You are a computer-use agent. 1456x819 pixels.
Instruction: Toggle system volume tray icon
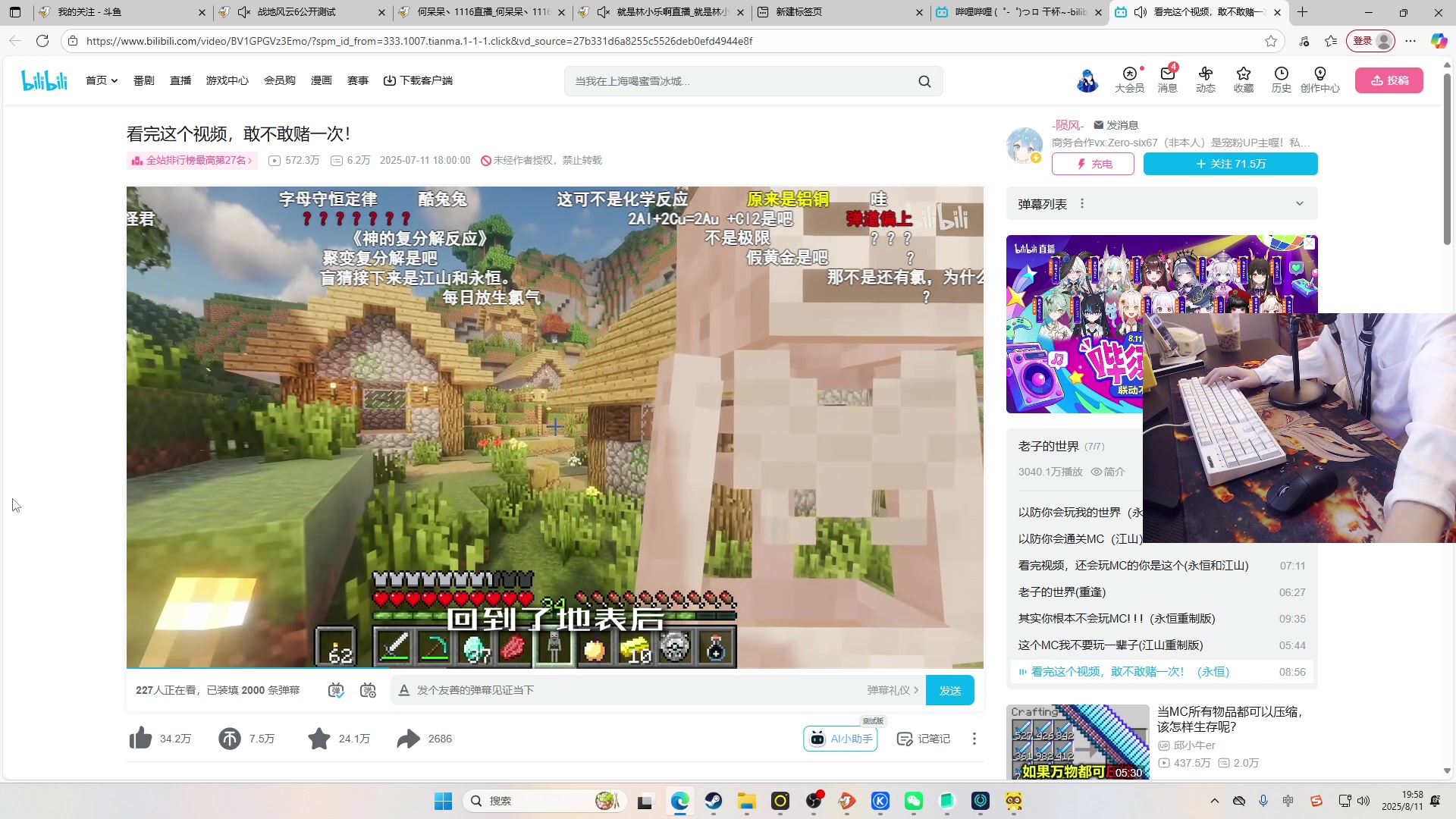(x=1363, y=801)
